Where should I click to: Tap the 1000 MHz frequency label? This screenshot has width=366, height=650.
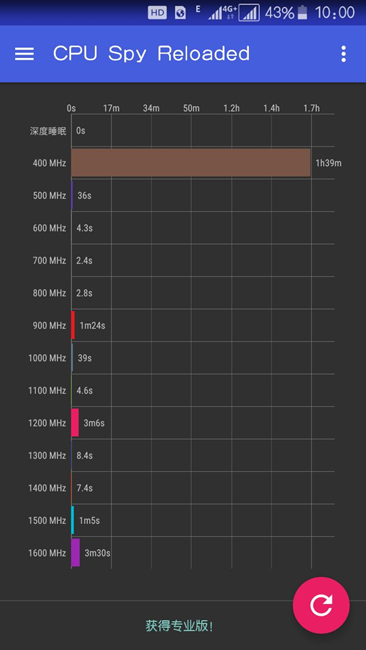47,358
